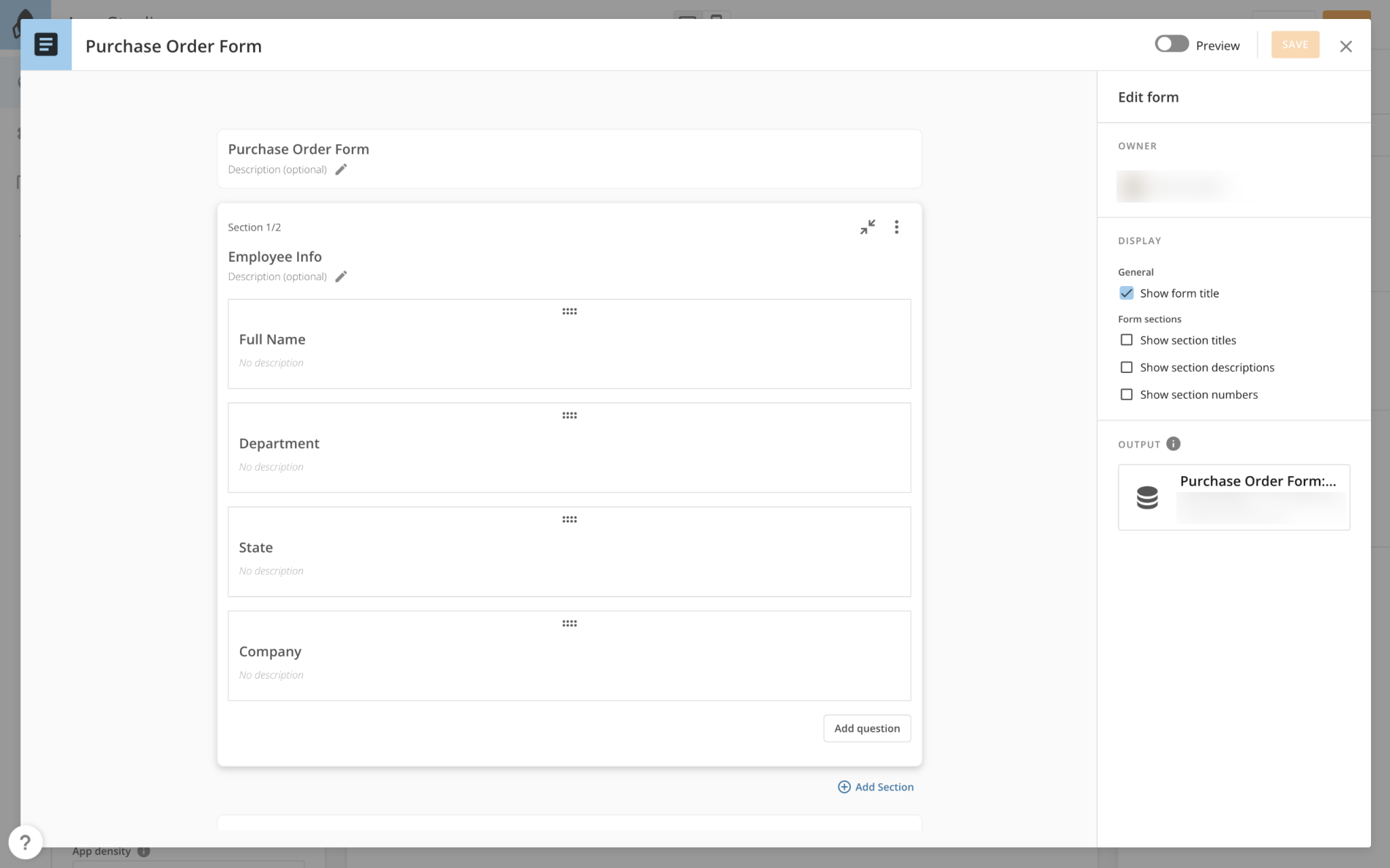The width and height of the screenshot is (1390, 868).
Task: Click the info icon next to OUTPUT
Action: pos(1174,443)
